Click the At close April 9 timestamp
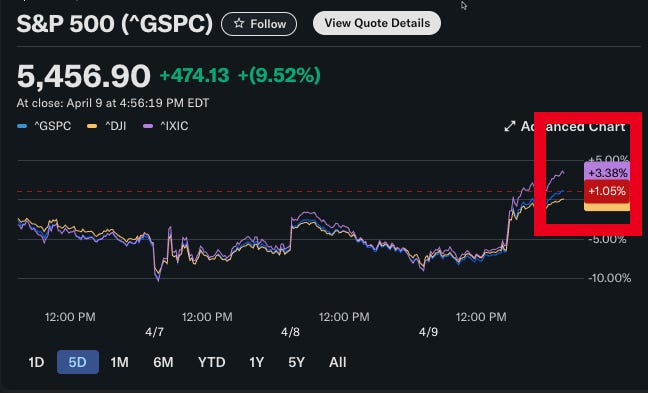The height and width of the screenshot is (393, 648). tap(113, 103)
